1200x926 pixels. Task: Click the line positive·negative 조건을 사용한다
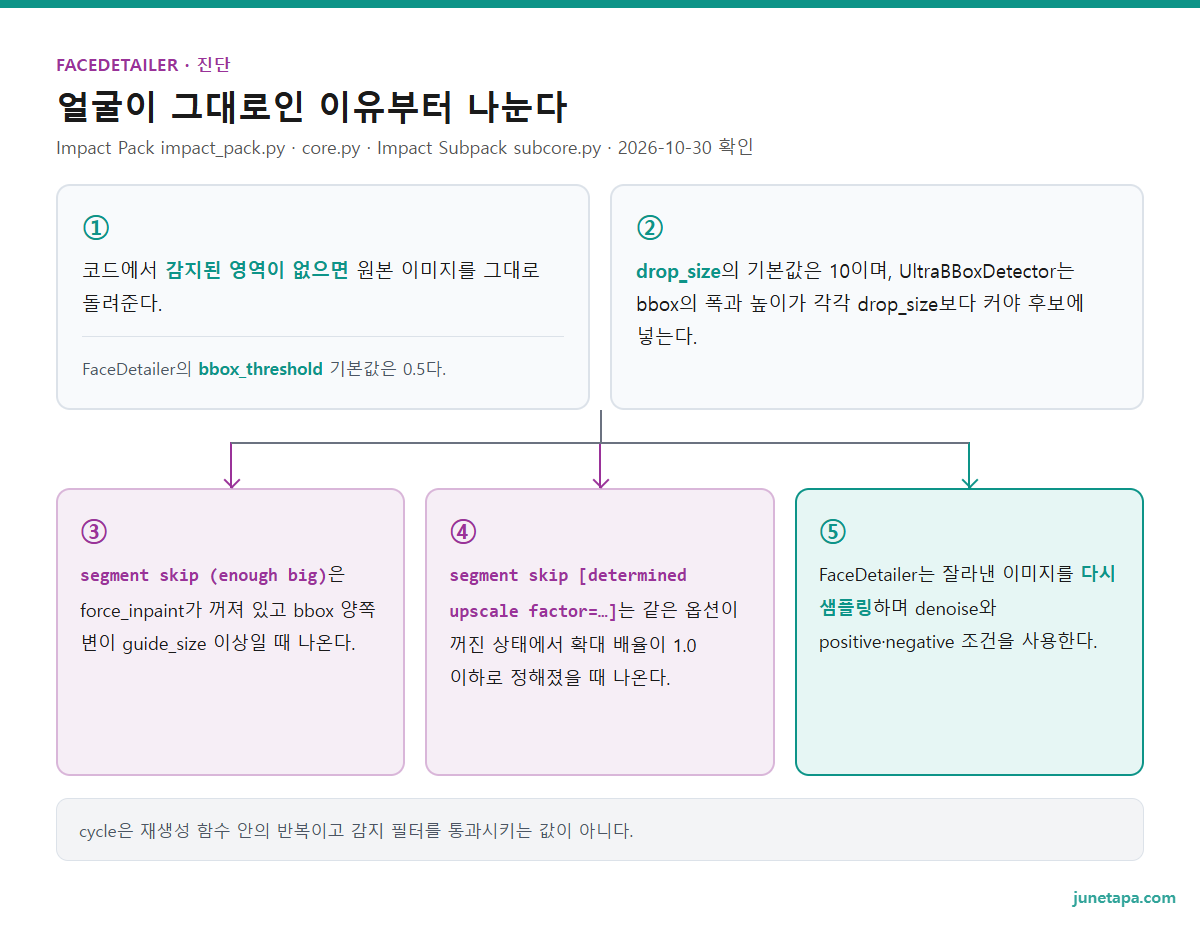tap(958, 642)
